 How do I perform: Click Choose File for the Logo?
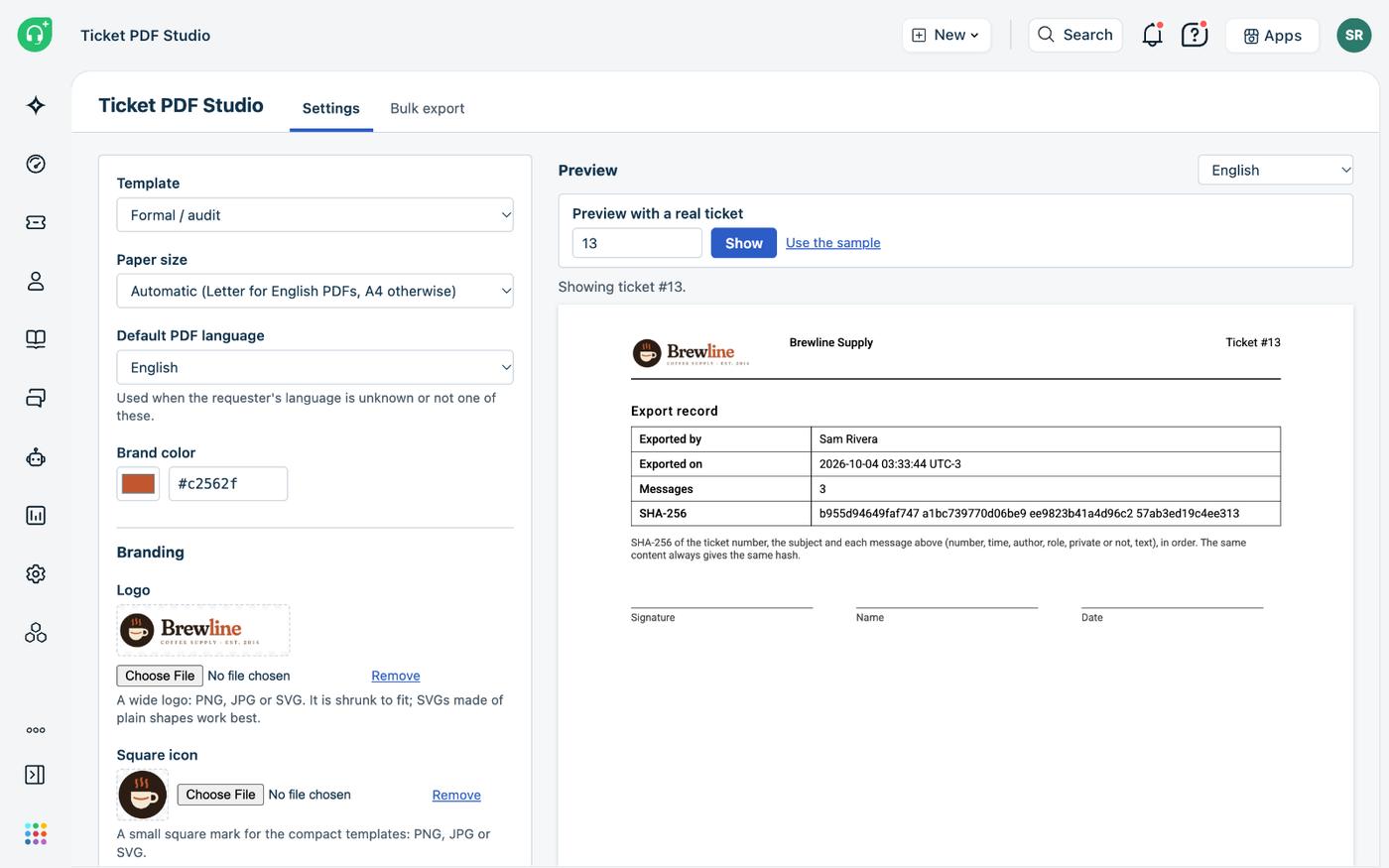[x=160, y=676]
